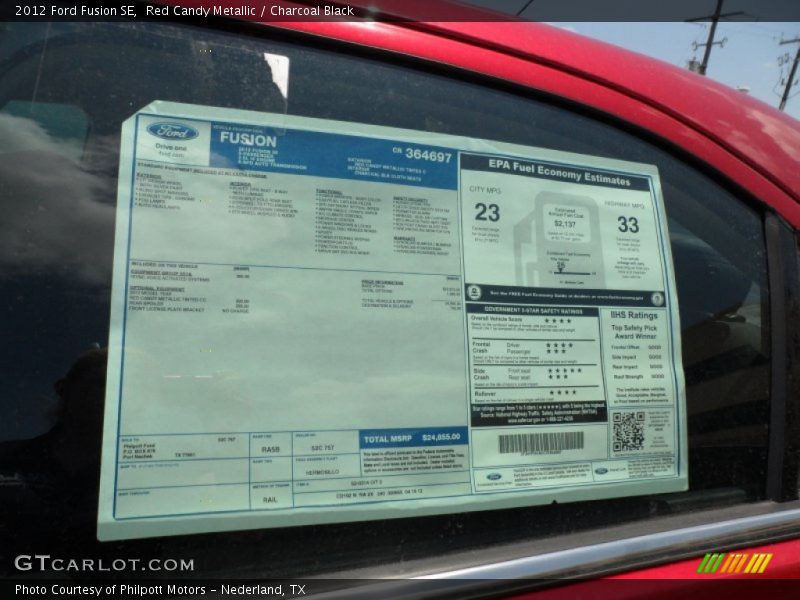The height and width of the screenshot is (600, 800).
Task: Click the Government 5-Star Safety Ratings header
Action: click(533, 310)
